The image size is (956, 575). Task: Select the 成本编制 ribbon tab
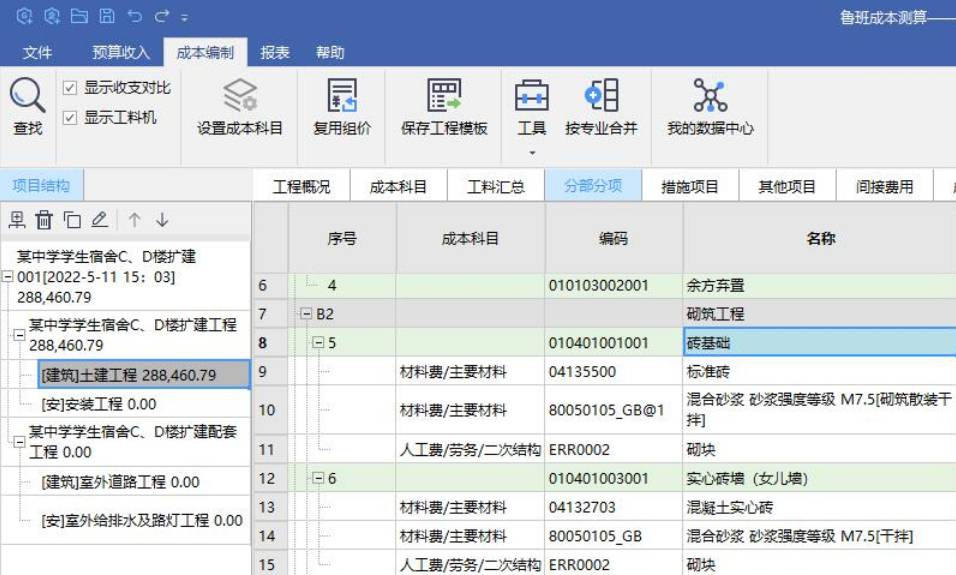tap(205, 52)
